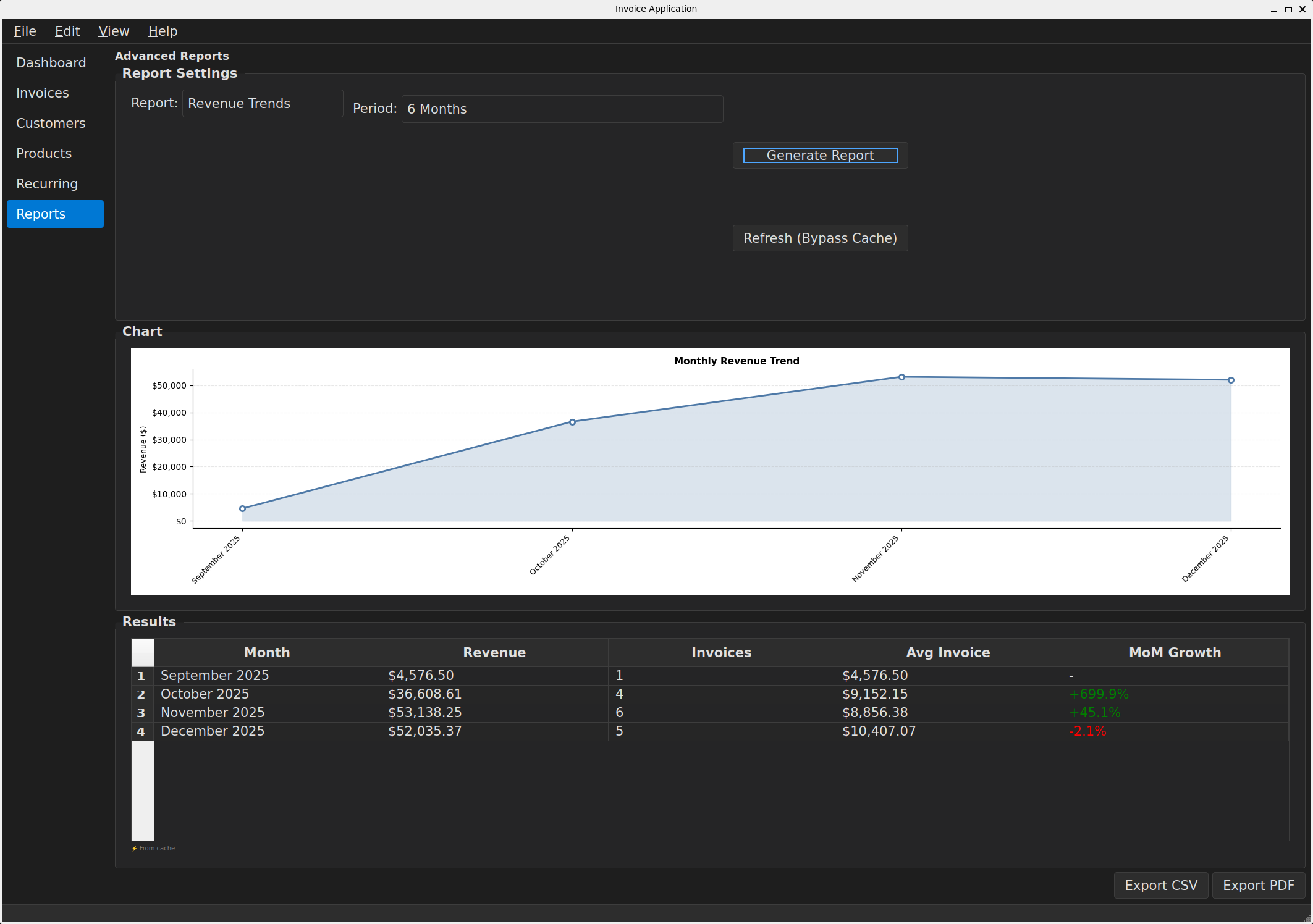Open the Help menu

163,31
